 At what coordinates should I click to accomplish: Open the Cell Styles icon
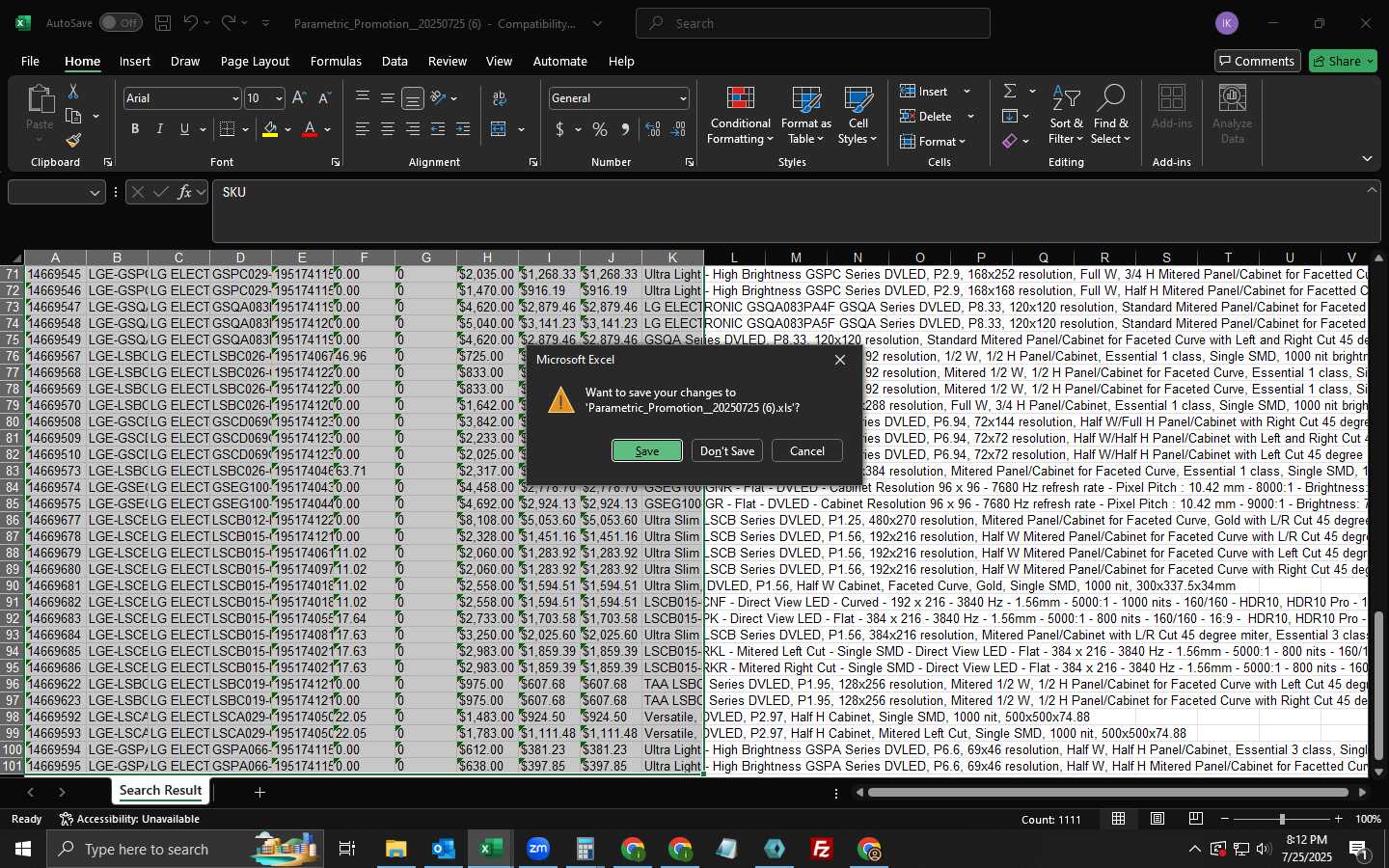858,99
